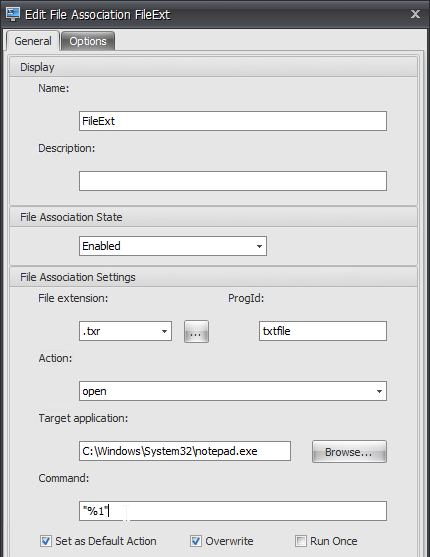Click the Command field containing "%1"

pyautogui.click(x=233, y=511)
